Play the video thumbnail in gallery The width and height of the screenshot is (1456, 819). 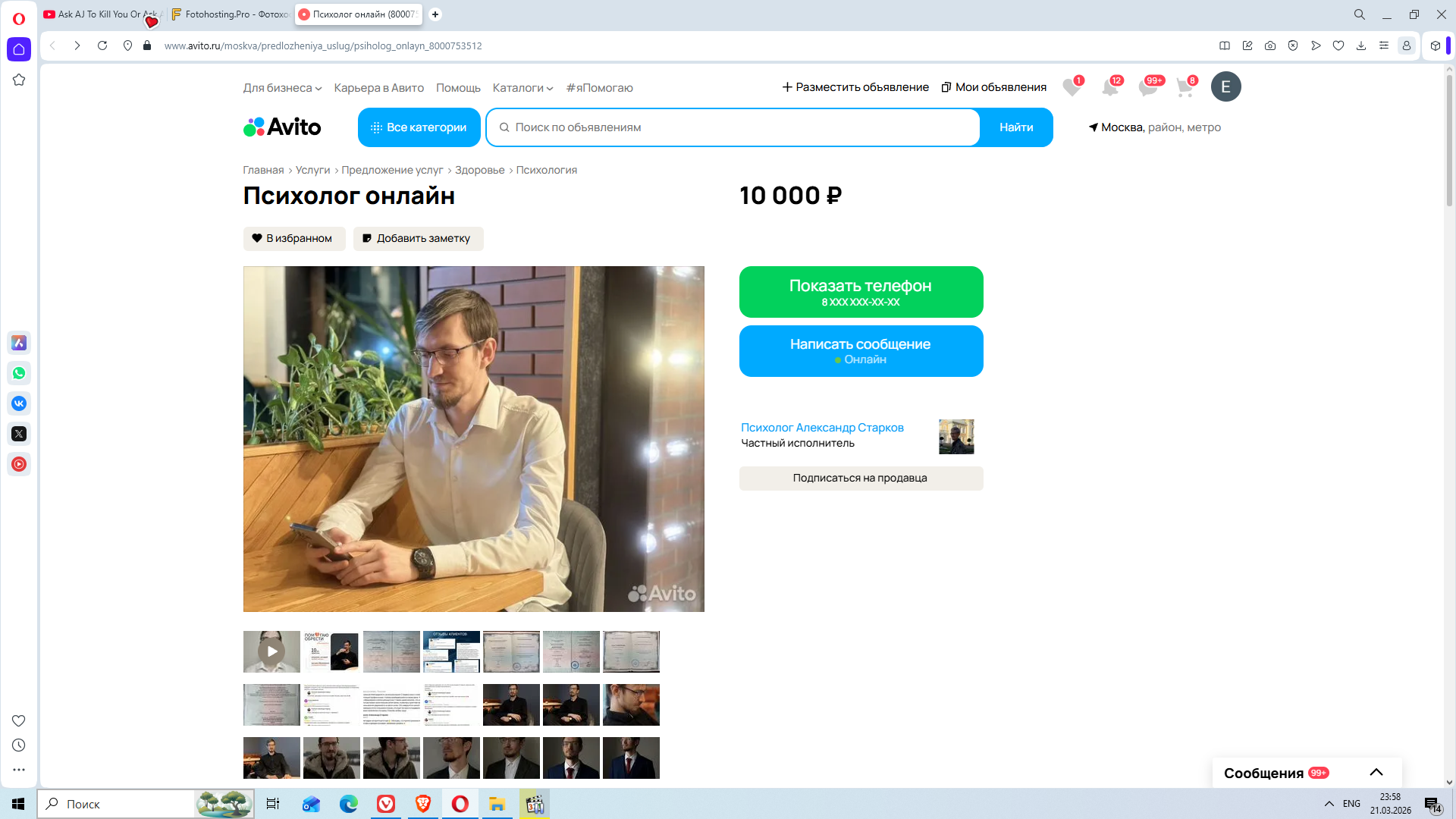point(271,651)
